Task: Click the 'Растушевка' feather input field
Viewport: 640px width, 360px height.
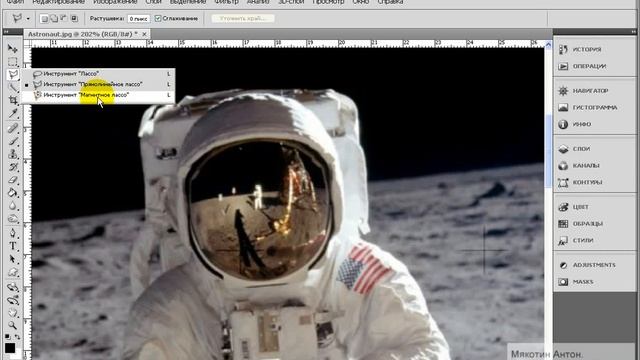Action: point(138,19)
